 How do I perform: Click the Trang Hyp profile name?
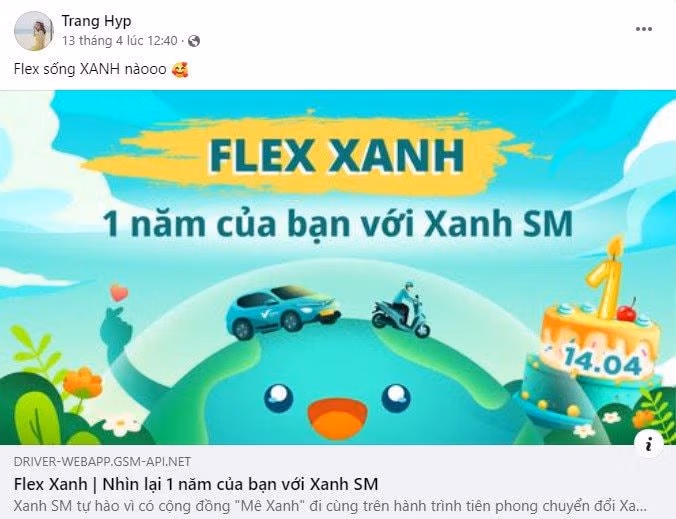[x=96, y=21]
